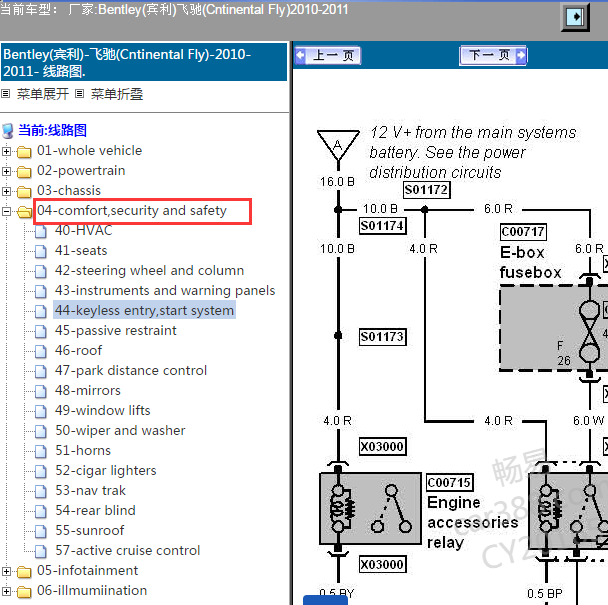The image size is (608, 605).
Task: Click the folder icon of 02-powertrain
Action: (x=24, y=171)
